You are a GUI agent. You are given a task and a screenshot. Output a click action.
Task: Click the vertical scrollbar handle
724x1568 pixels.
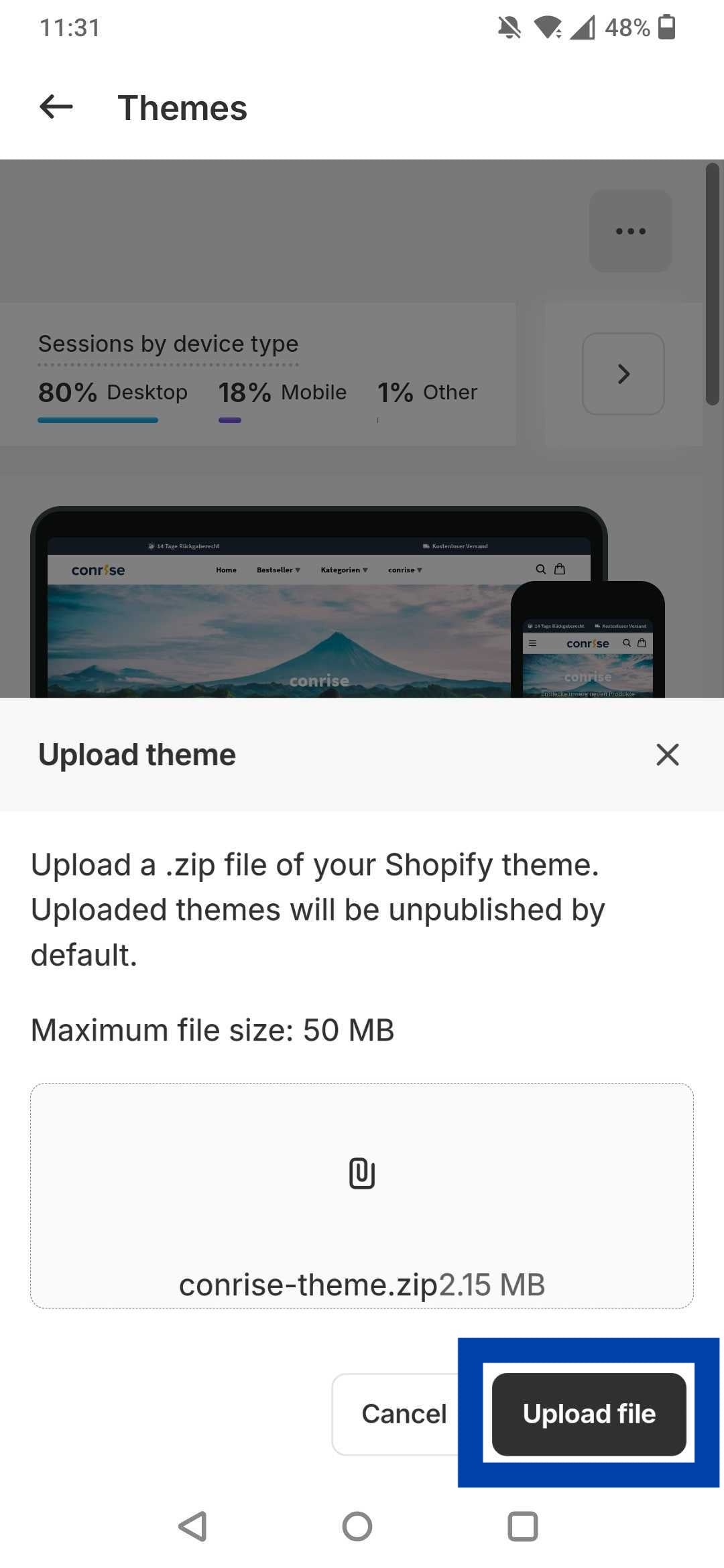(713, 283)
